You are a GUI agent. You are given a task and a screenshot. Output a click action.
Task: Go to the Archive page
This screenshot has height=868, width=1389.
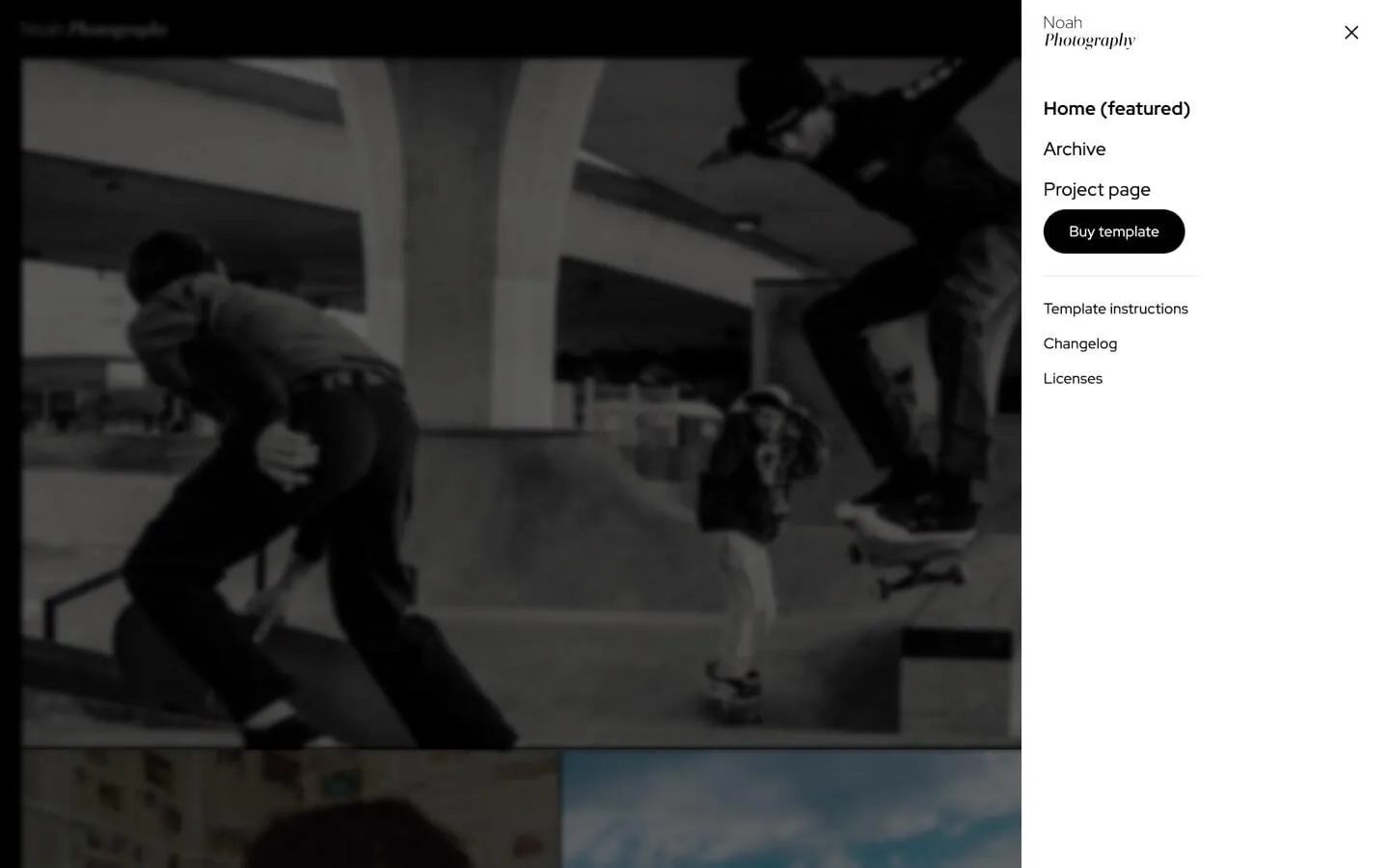(x=1074, y=149)
